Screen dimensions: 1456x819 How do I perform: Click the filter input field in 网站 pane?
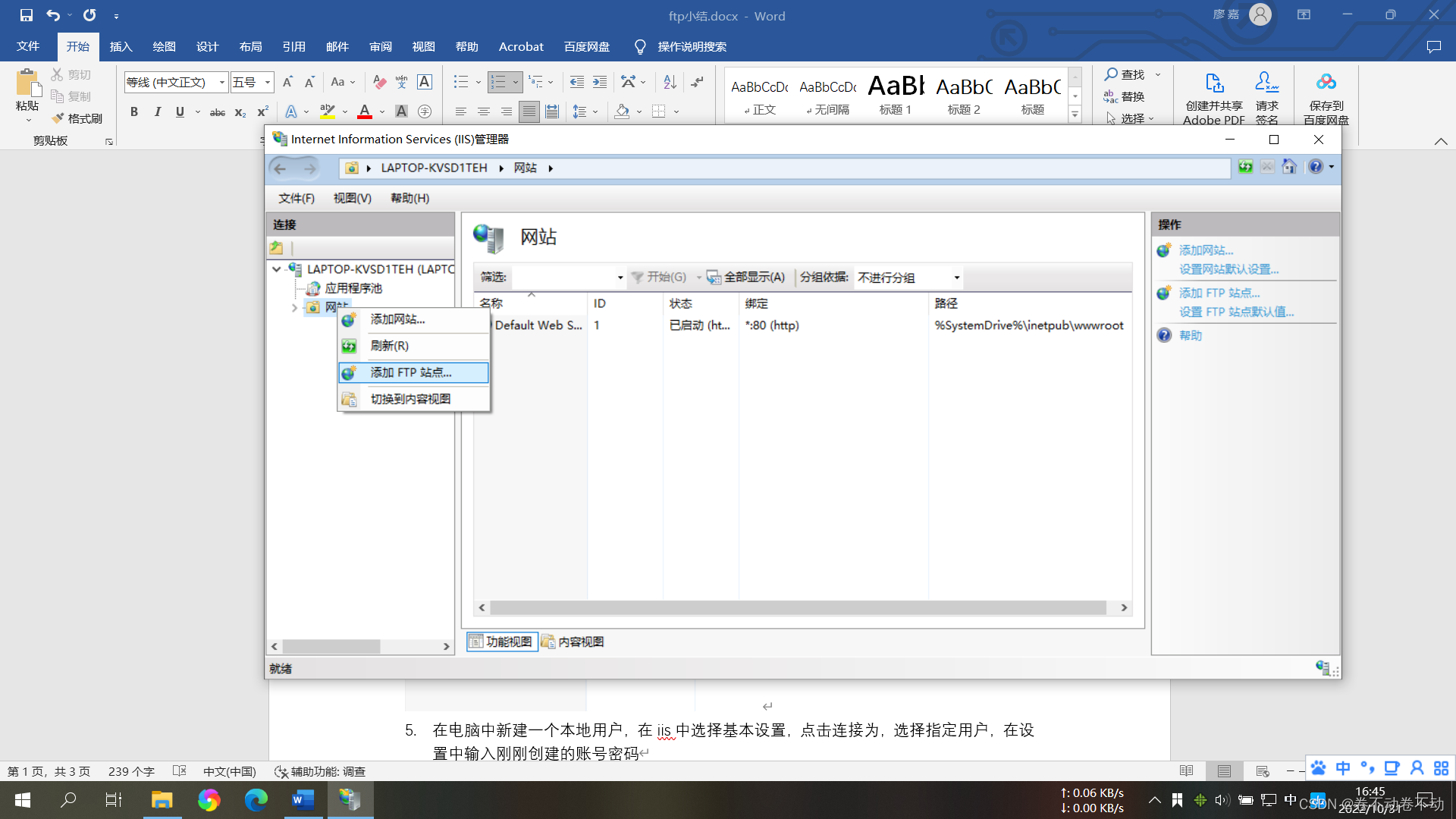point(563,278)
